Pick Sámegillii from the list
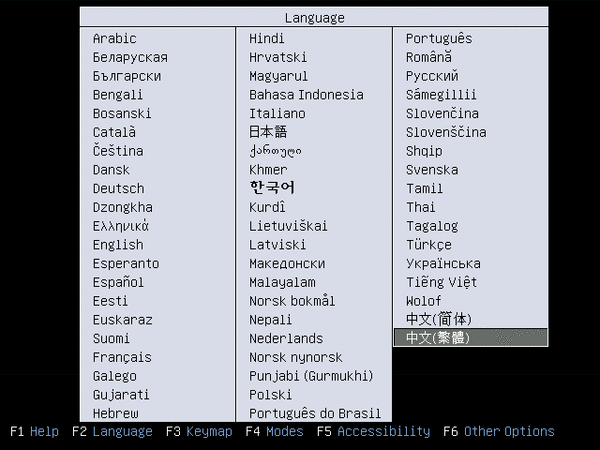600x450 pixels. coord(441,95)
